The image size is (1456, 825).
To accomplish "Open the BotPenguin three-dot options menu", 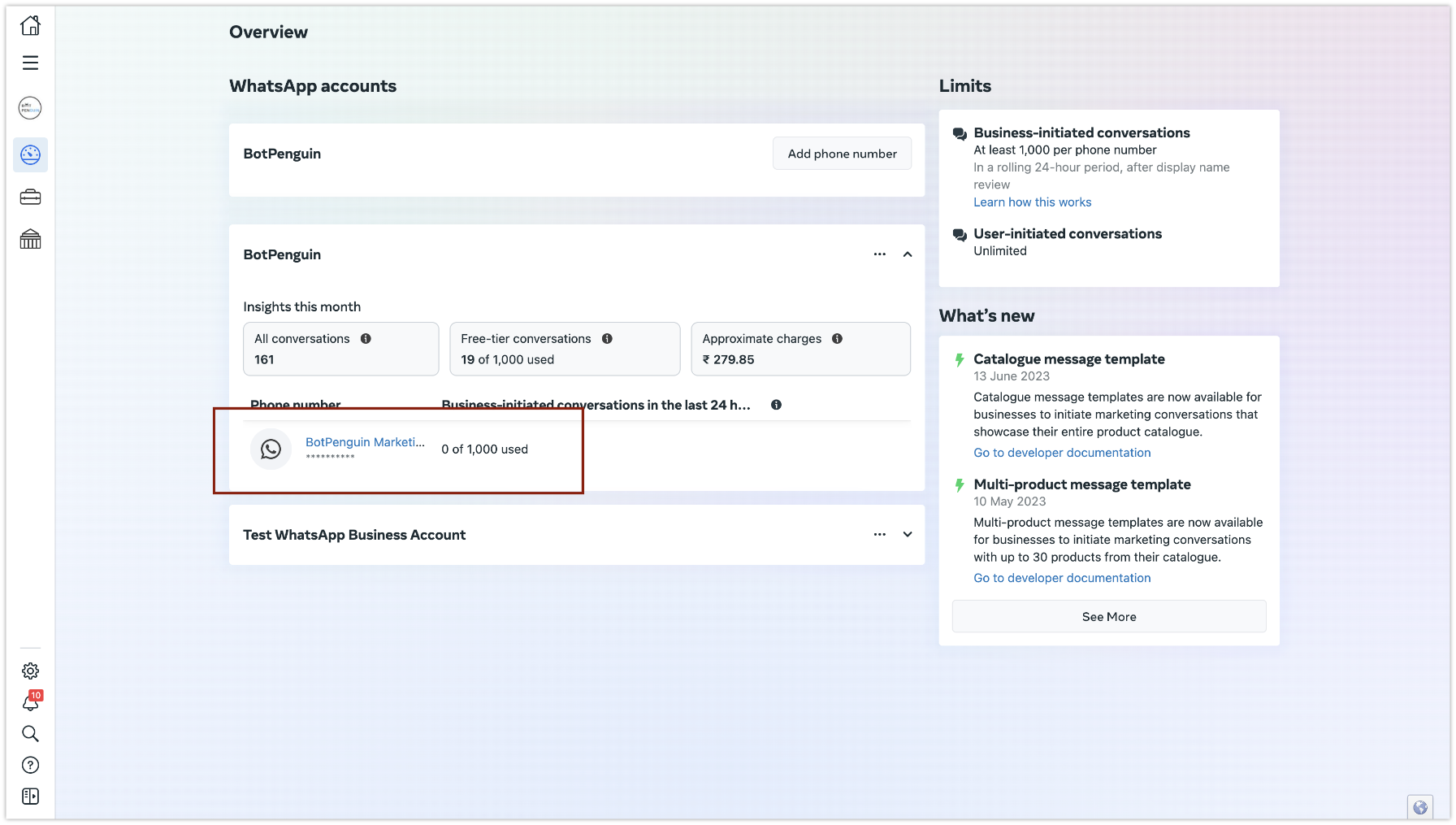I will [x=879, y=254].
